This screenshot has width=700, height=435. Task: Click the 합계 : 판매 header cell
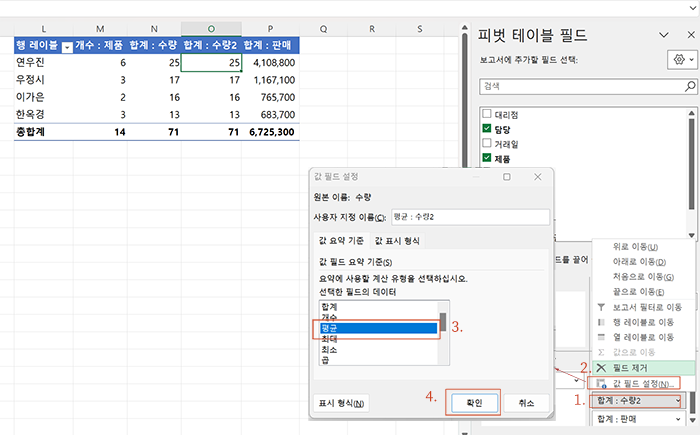point(271,45)
